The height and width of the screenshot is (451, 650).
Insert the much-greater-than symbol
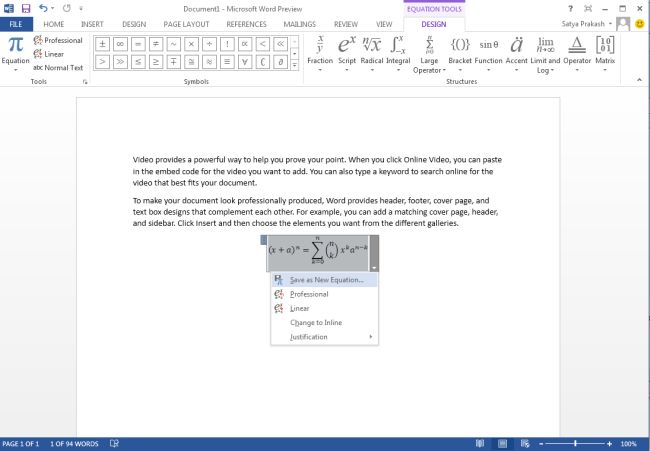tap(120, 62)
